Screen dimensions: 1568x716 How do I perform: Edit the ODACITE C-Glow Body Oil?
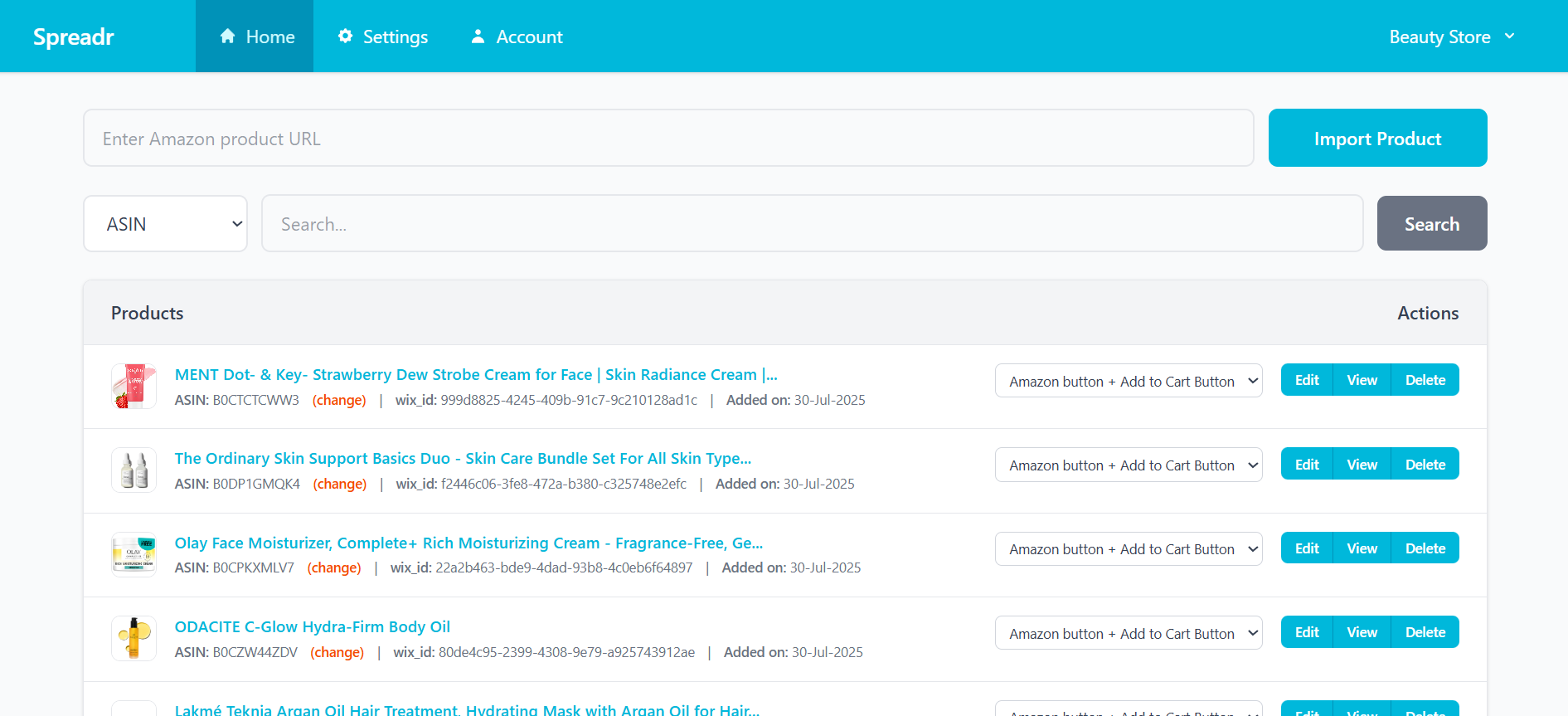pyautogui.click(x=1307, y=632)
